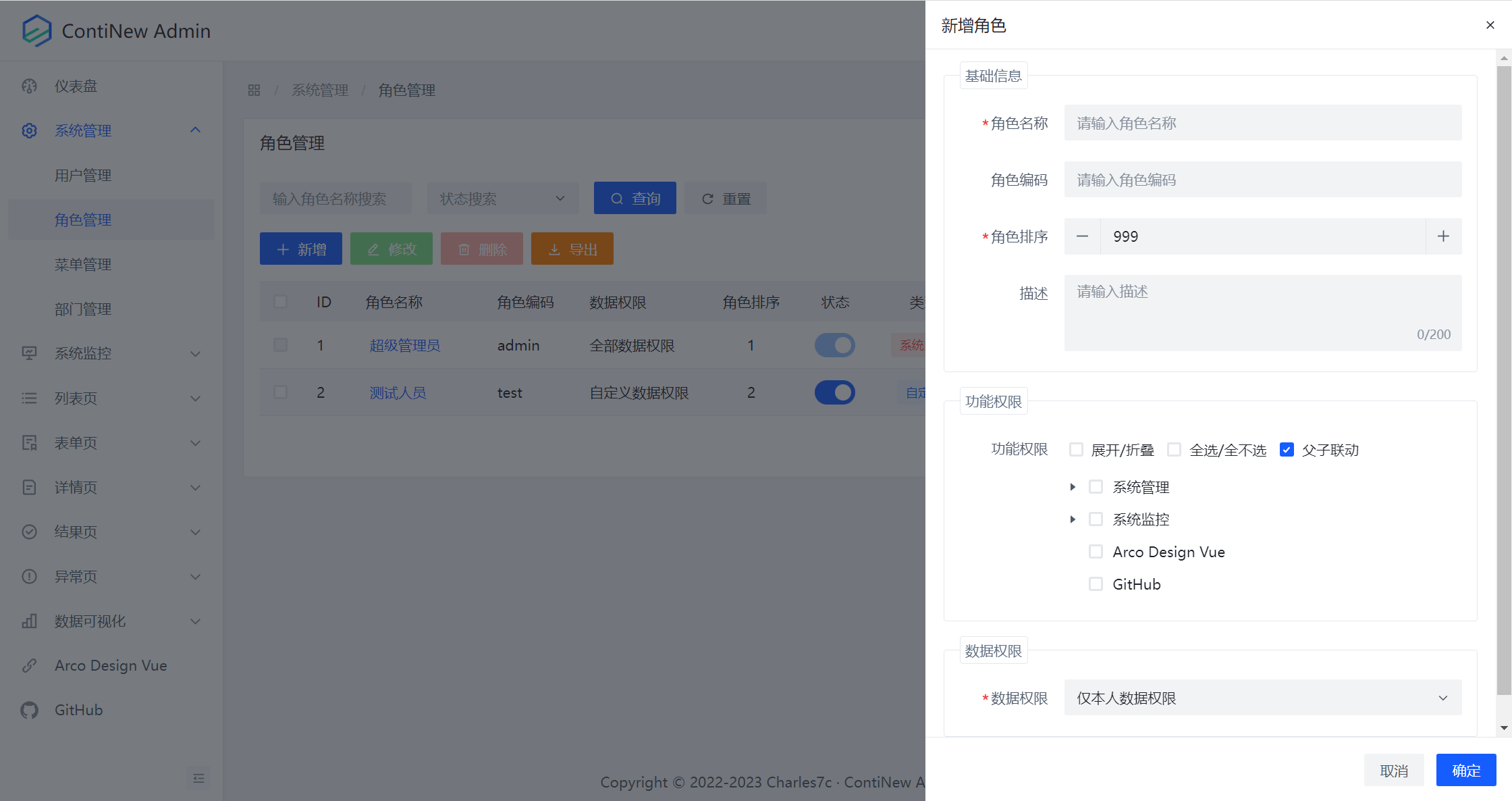Click the 查询 search button
The width and height of the screenshot is (1512, 801).
point(634,199)
